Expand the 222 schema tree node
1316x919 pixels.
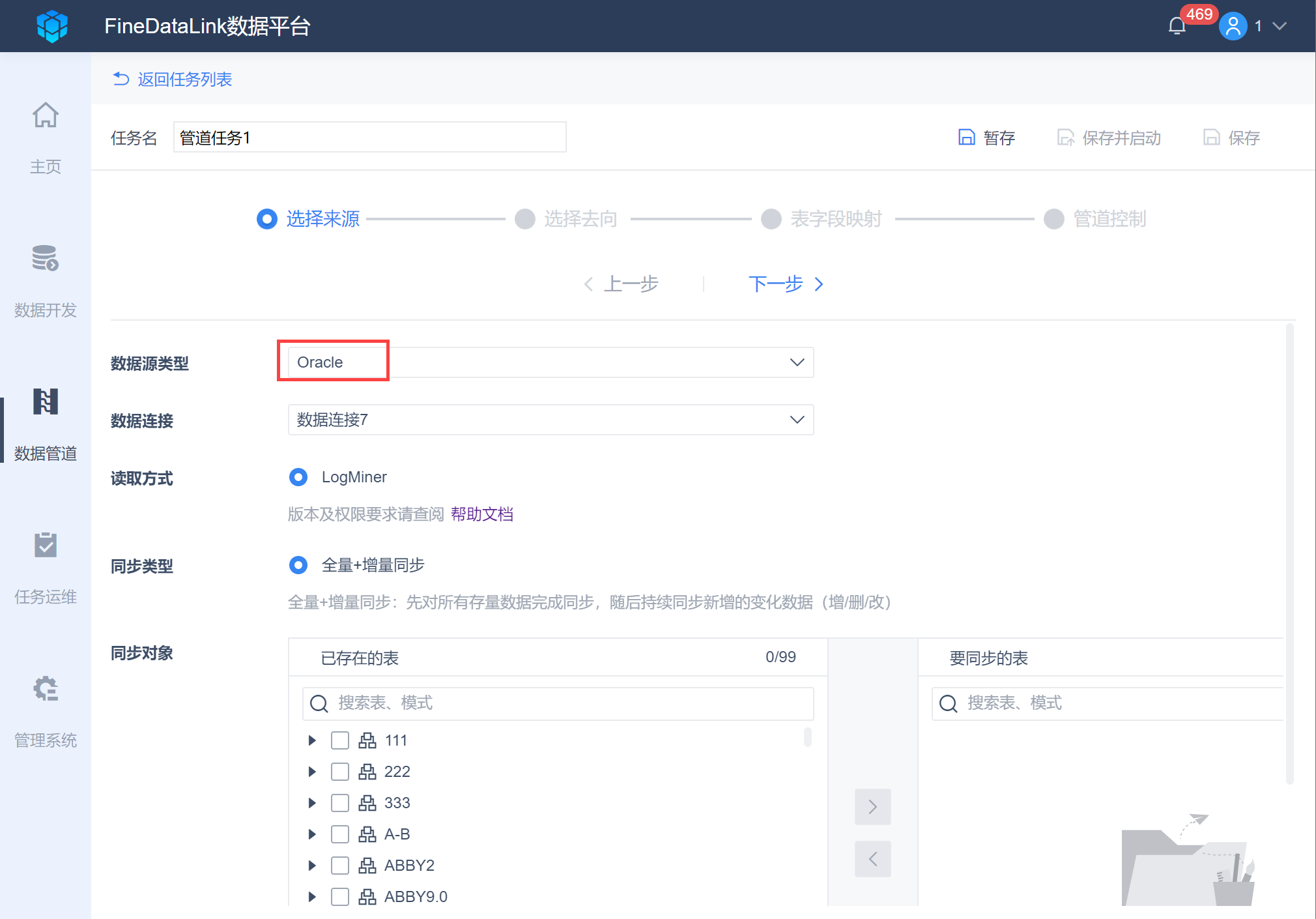click(312, 772)
